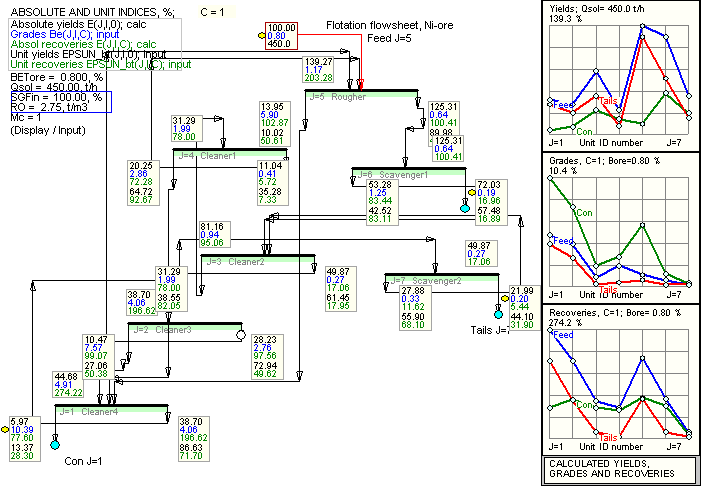Image resolution: width=701 pixels, height=486 pixels.
Task: Click the white circle on Cleaner3 end
Action: point(240,336)
